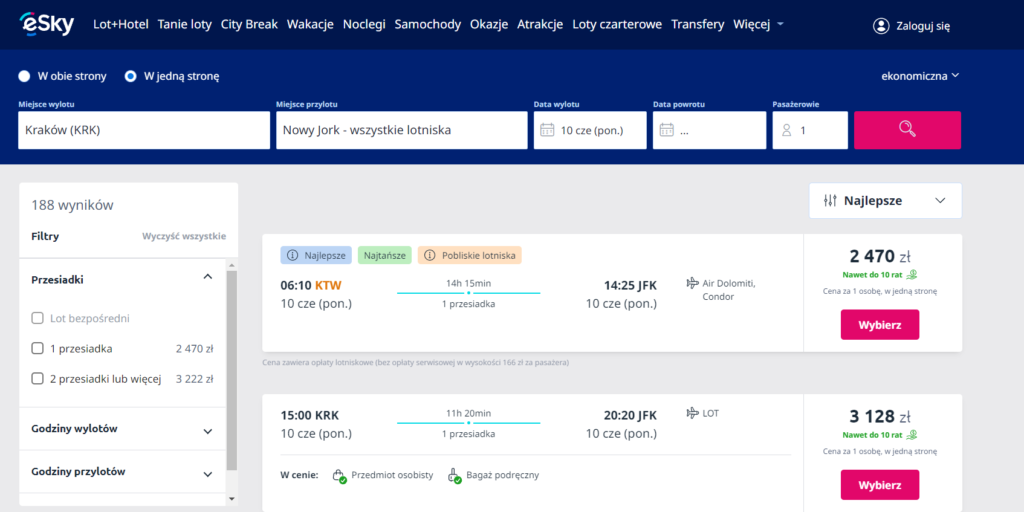1024x512 pixels.
Task: Check the 1 przesiadka filter
Action: point(38,349)
